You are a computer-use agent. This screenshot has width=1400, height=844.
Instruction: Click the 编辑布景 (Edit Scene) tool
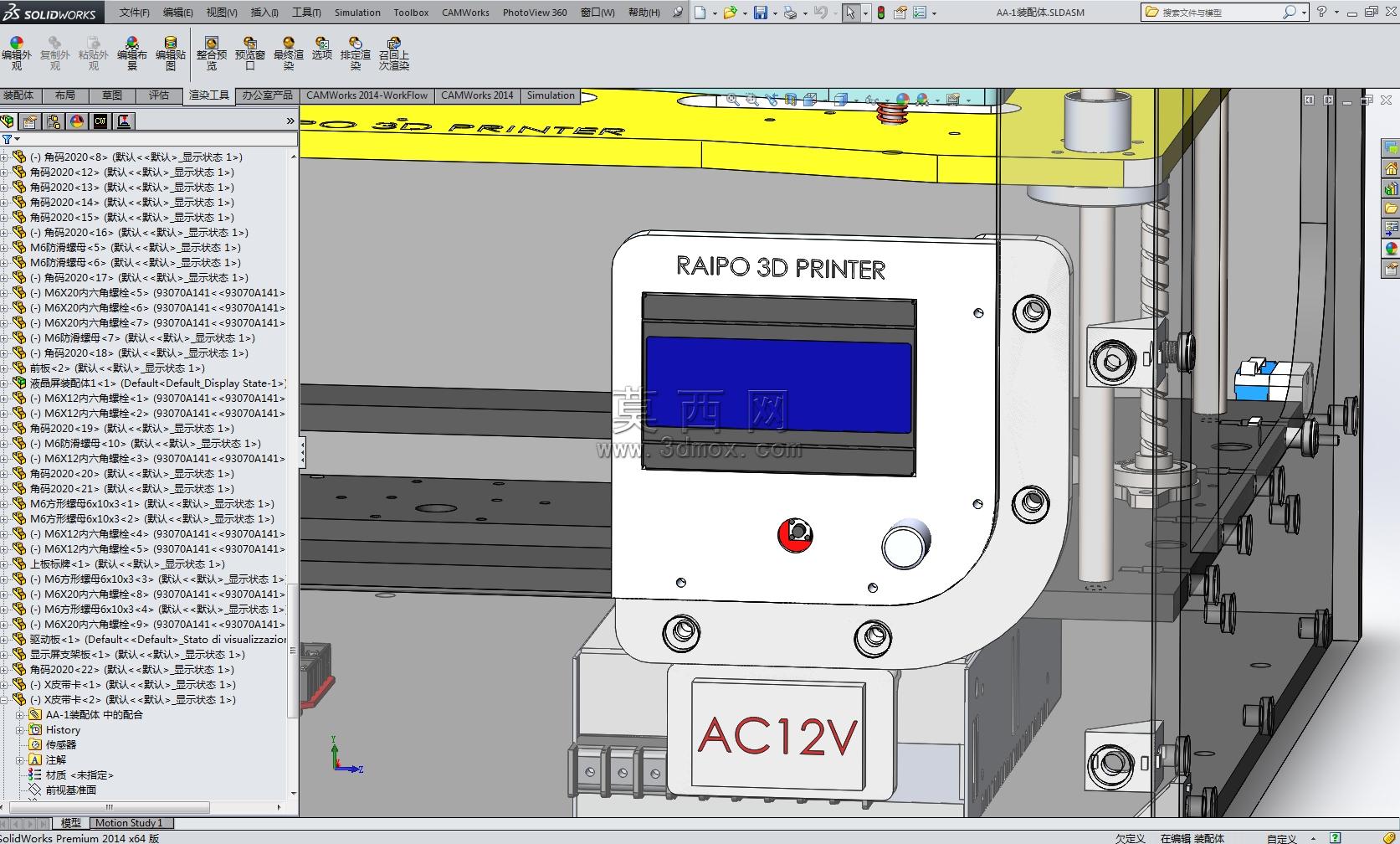pos(131,54)
